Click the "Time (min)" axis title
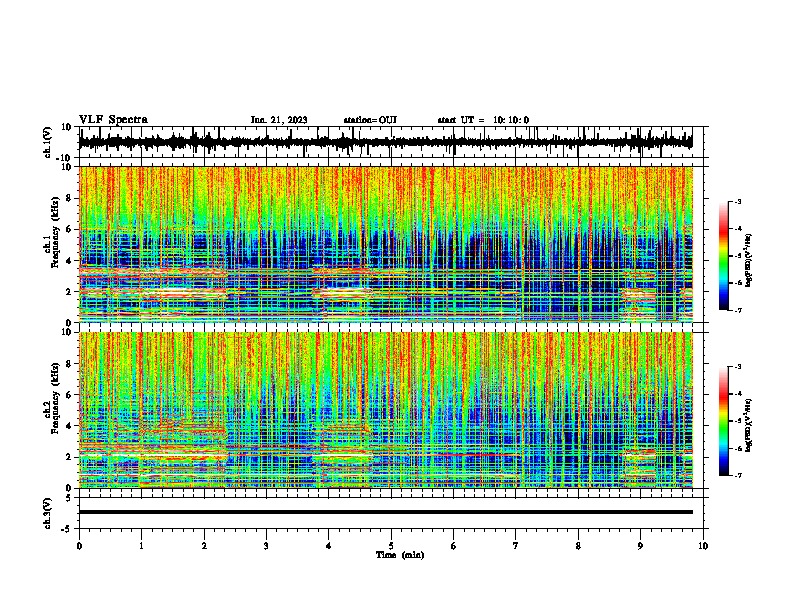 pos(400,555)
